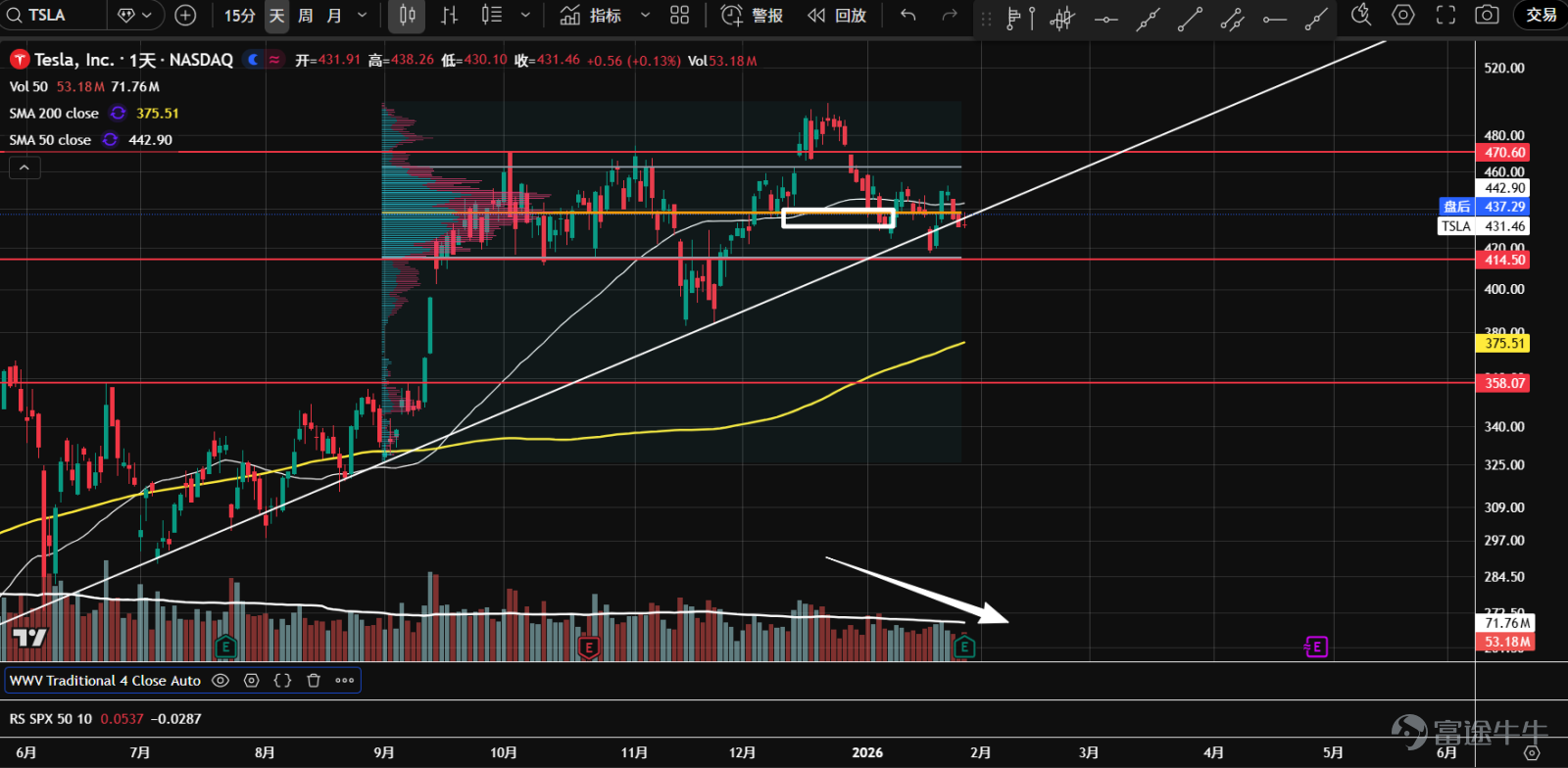Screen dimensions: 1568x768
Task: Click the purple upcoming earnings marker
Action: [1316, 647]
